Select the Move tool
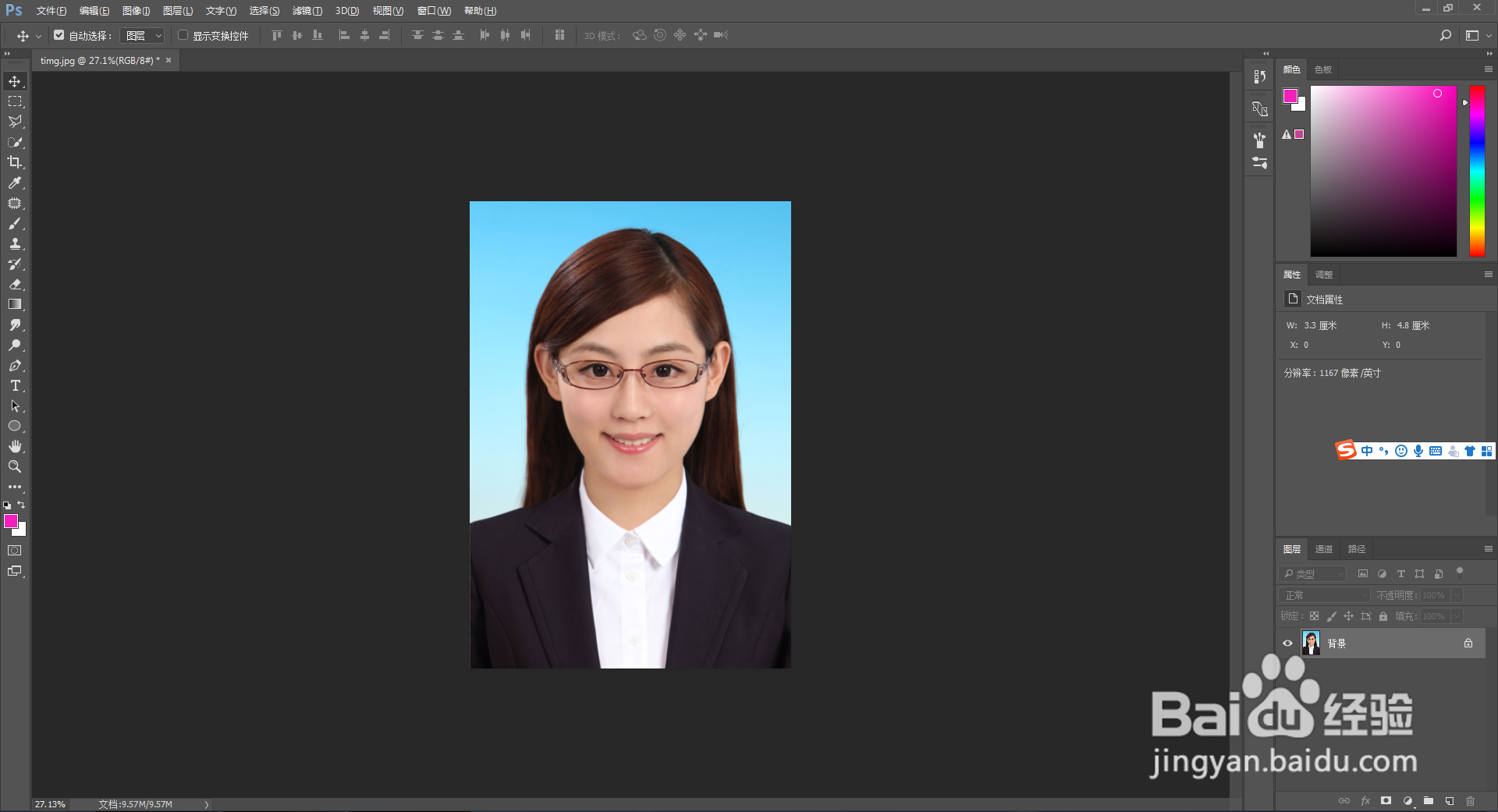Screen dimensions: 1498x812 [15, 81]
